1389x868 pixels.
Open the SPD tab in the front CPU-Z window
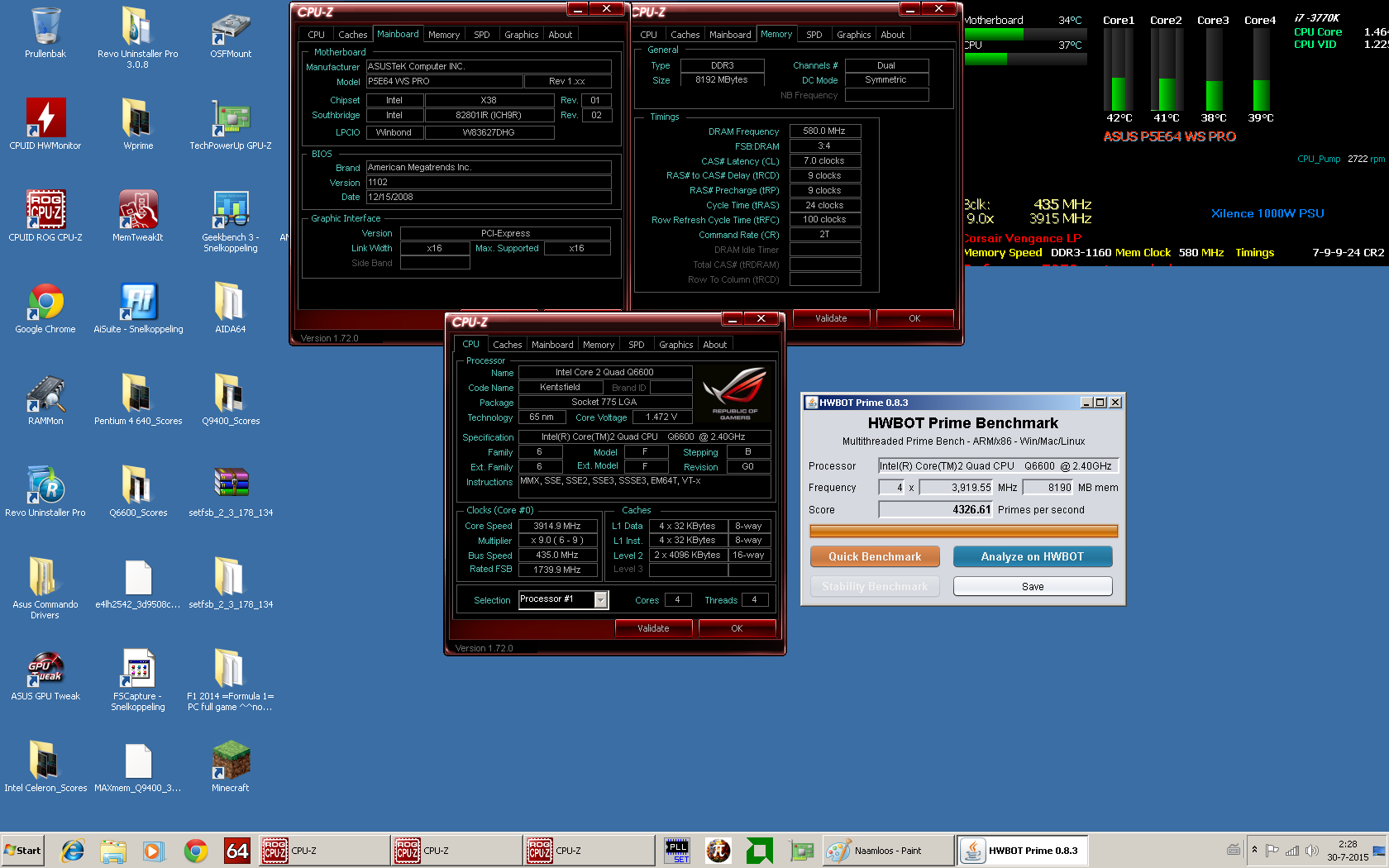[x=636, y=345]
